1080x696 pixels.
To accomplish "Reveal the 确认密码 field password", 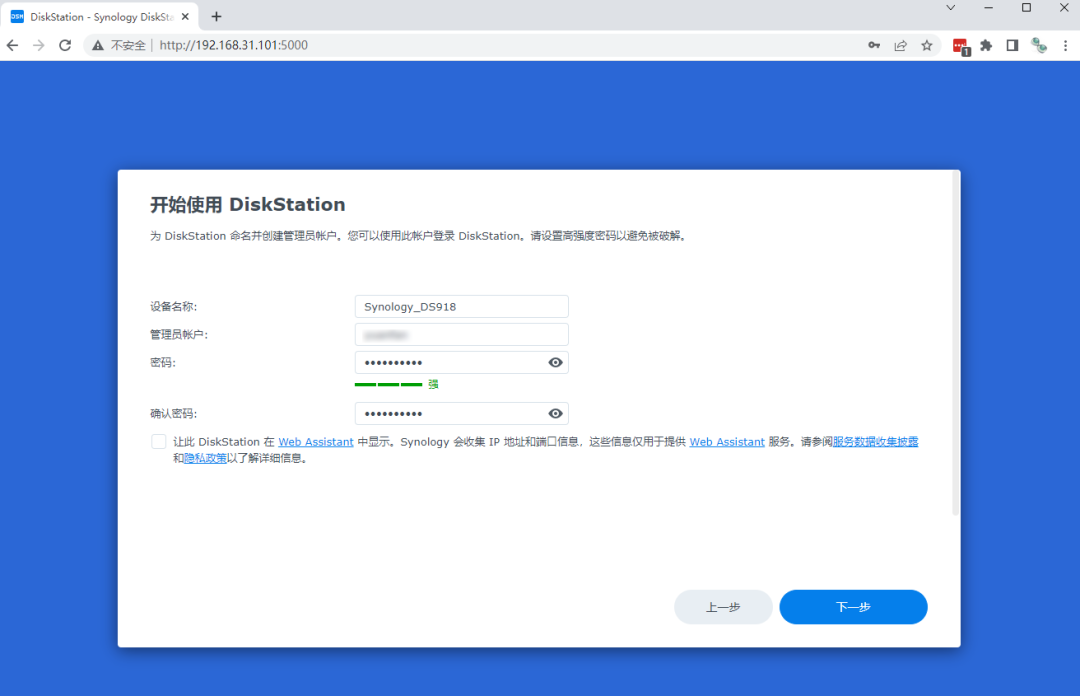I will click(x=556, y=414).
